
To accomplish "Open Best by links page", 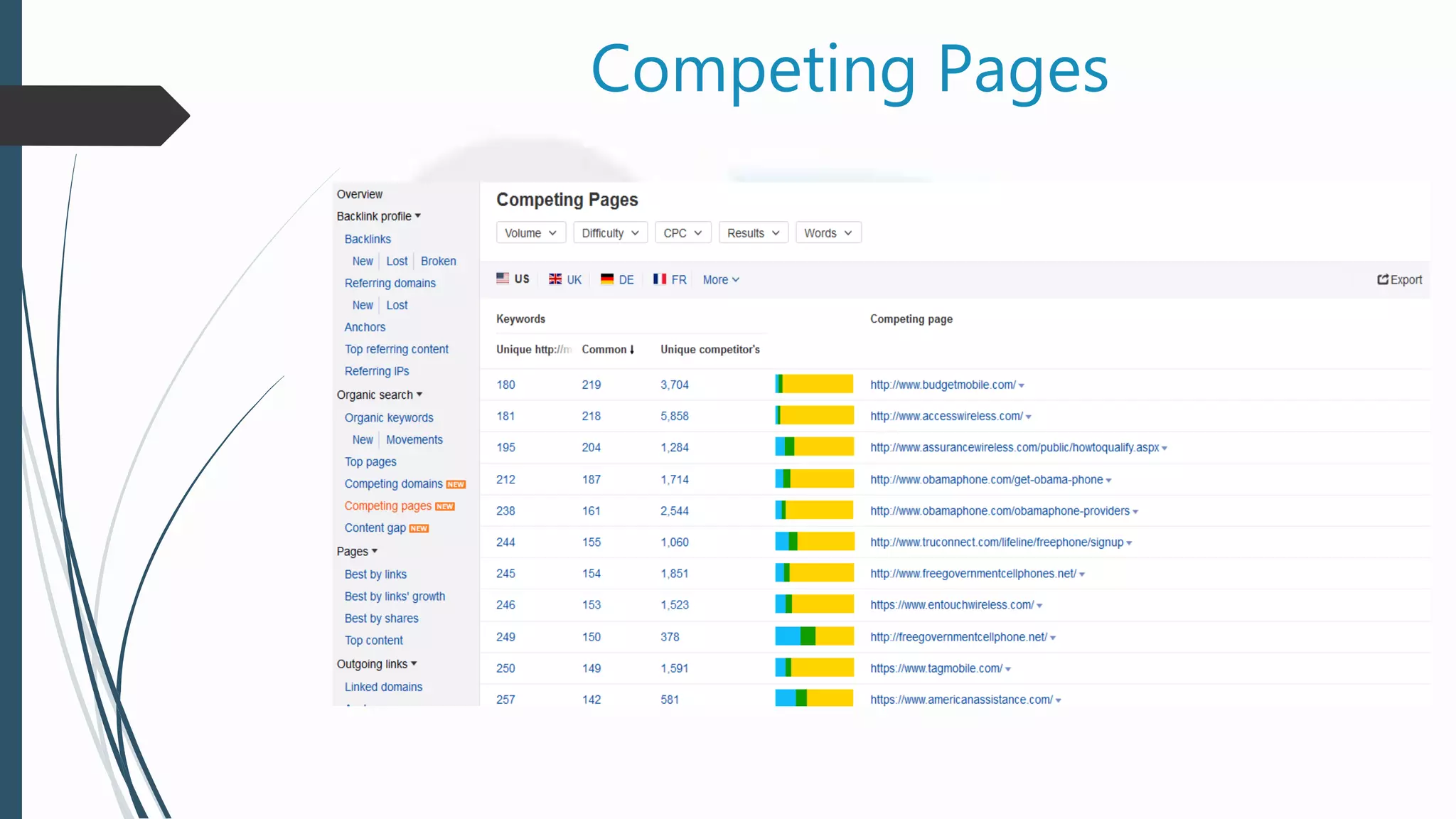I will (375, 574).
